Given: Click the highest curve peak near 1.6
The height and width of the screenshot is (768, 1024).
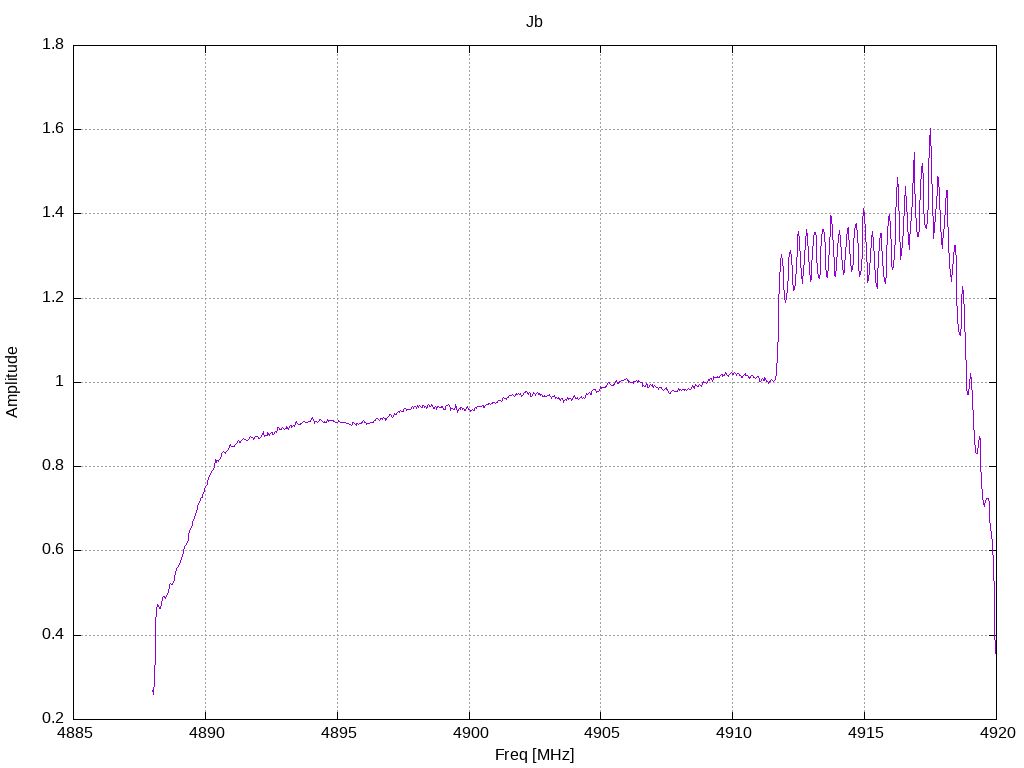Looking at the screenshot, I should coord(931,130).
